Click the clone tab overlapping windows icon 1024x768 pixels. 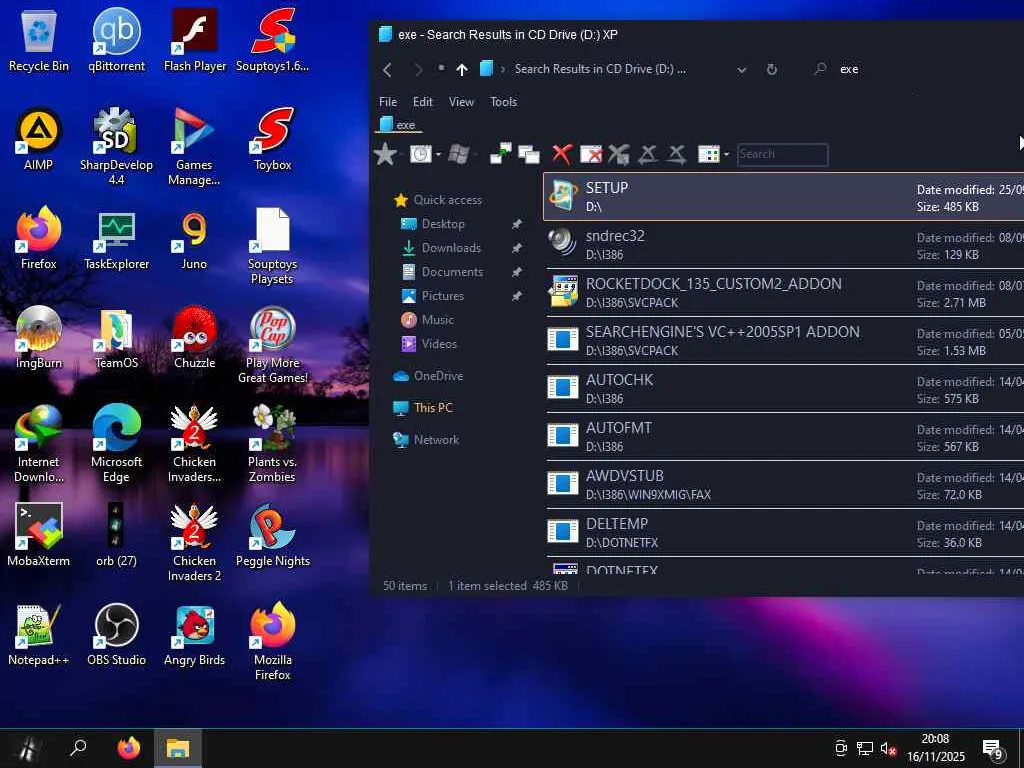pos(529,154)
